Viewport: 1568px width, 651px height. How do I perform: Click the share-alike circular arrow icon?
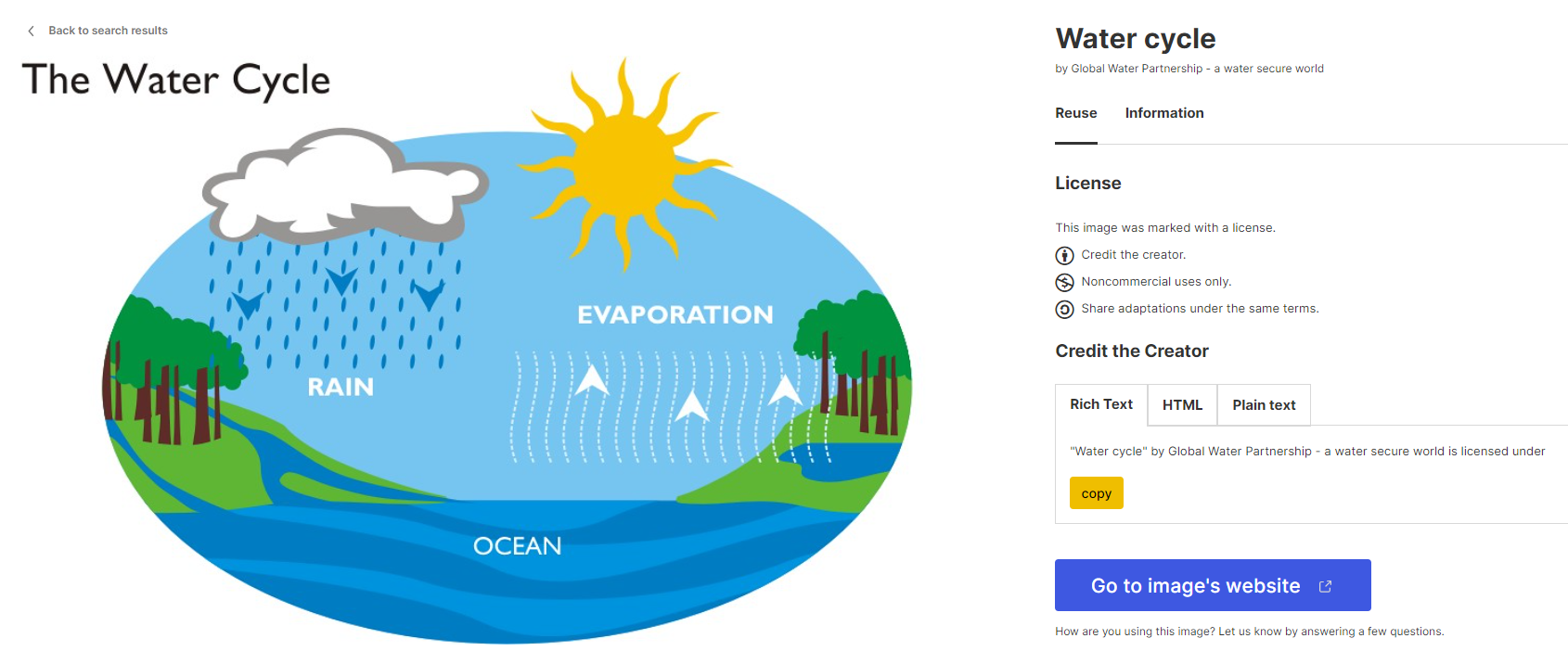point(1064,308)
